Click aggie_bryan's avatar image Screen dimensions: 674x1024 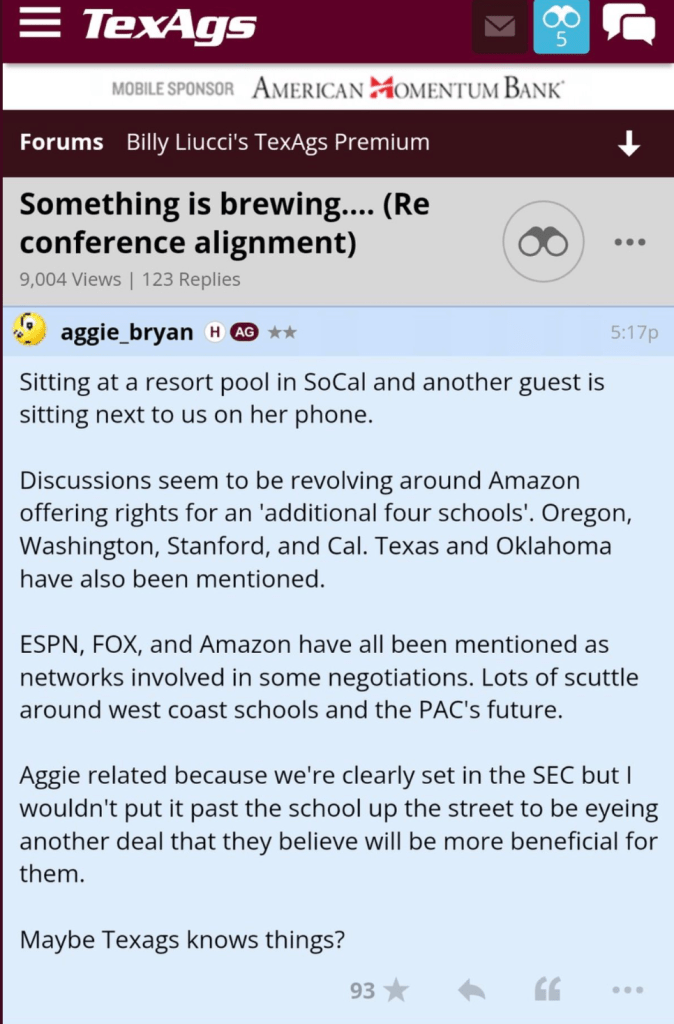[31, 330]
